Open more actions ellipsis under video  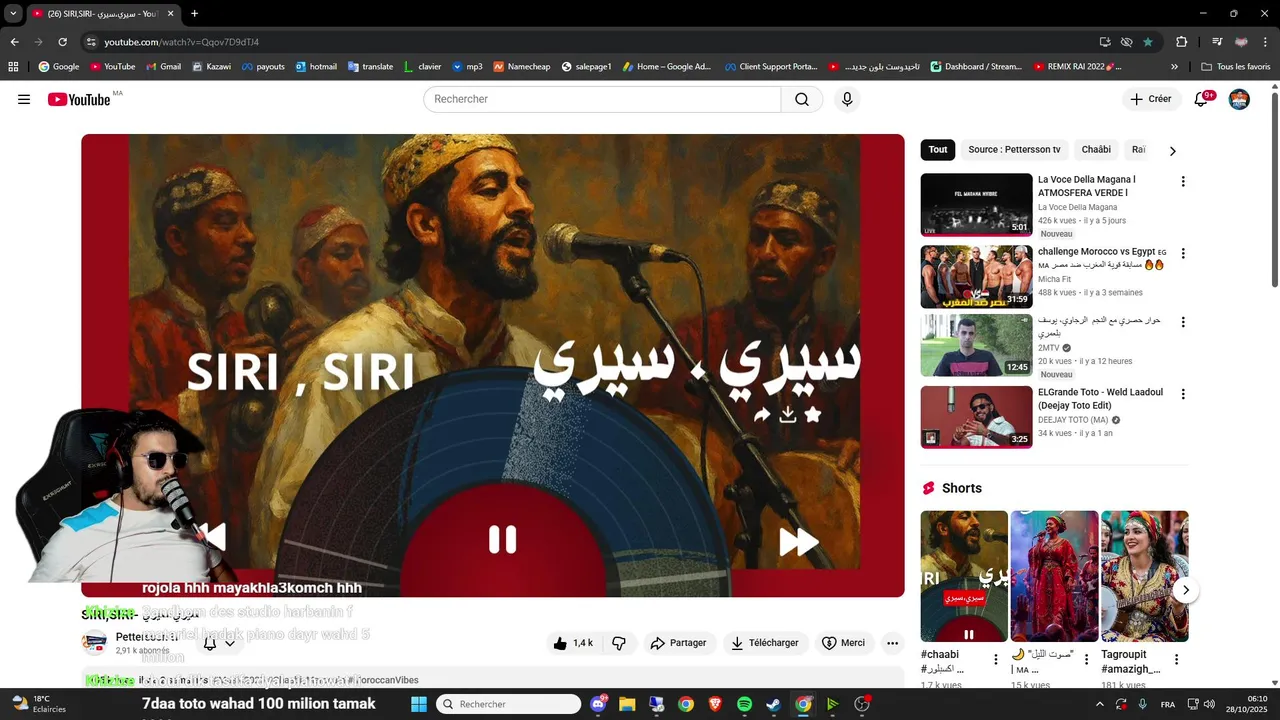tap(892, 643)
